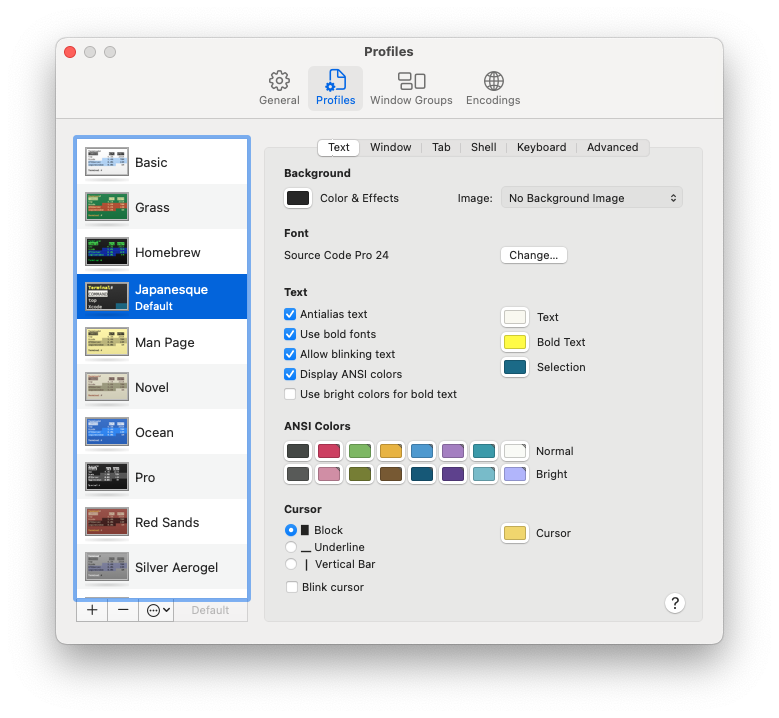779x718 pixels.
Task: Toggle Antialias text checkbox
Action: click(x=290, y=314)
